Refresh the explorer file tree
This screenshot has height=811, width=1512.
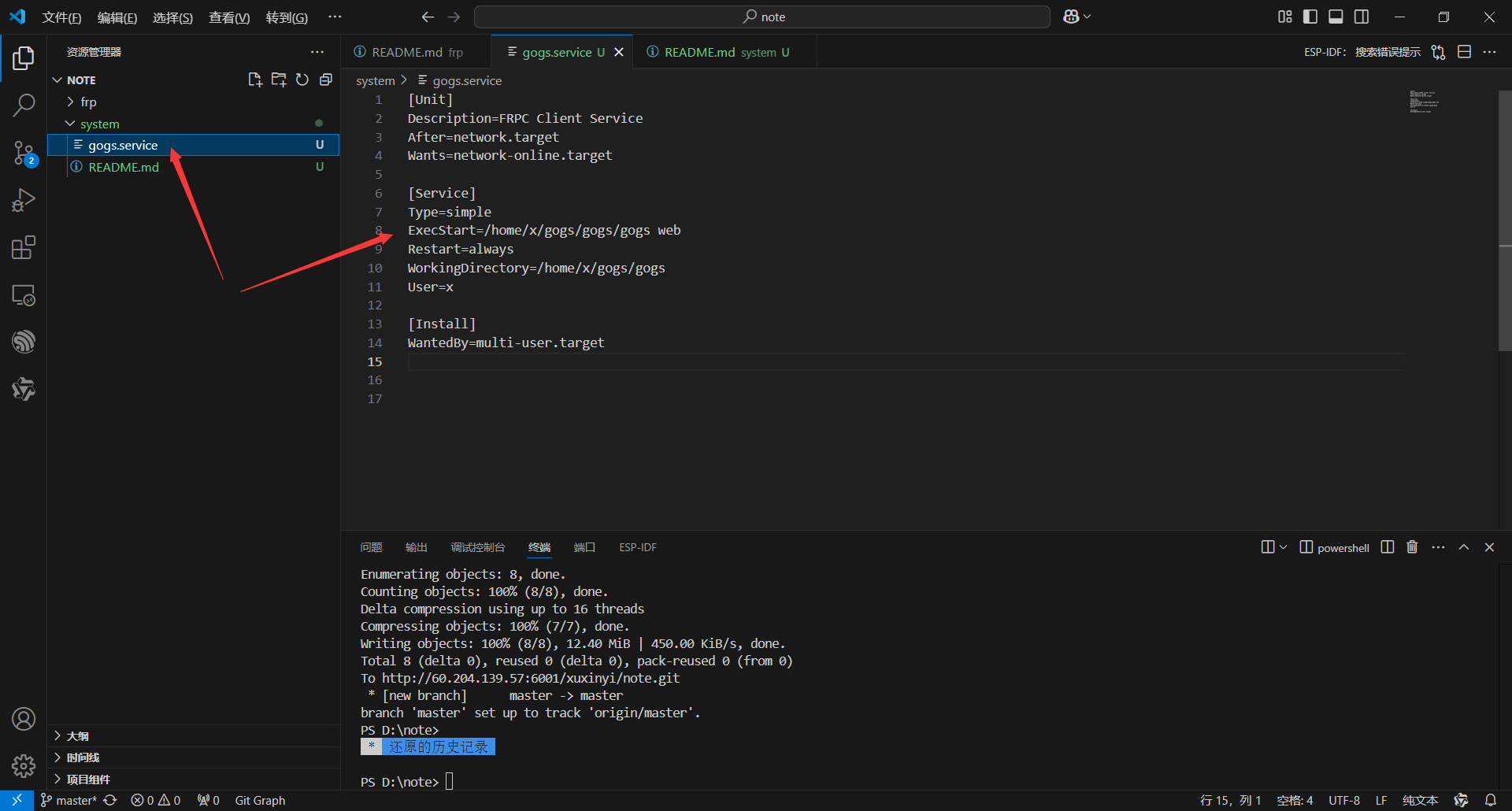302,80
